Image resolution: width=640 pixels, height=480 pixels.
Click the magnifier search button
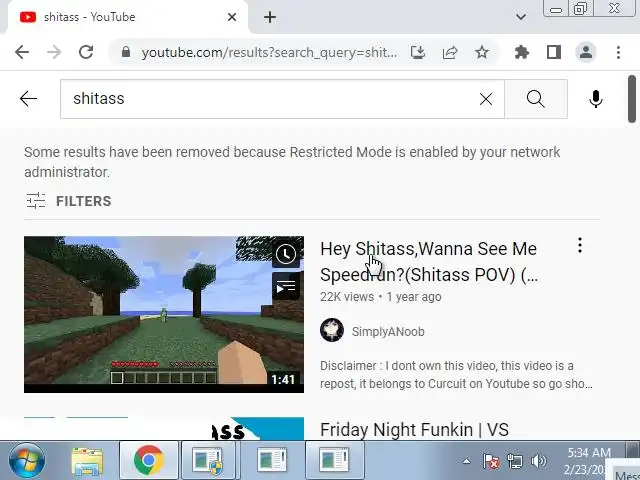(536, 99)
